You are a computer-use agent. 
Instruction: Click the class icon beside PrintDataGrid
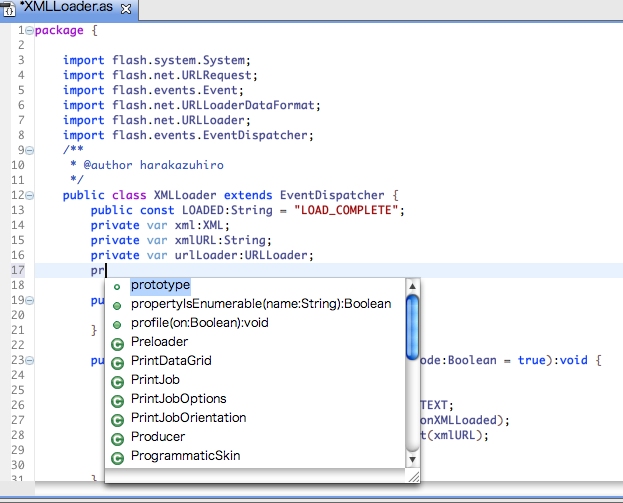117,363
